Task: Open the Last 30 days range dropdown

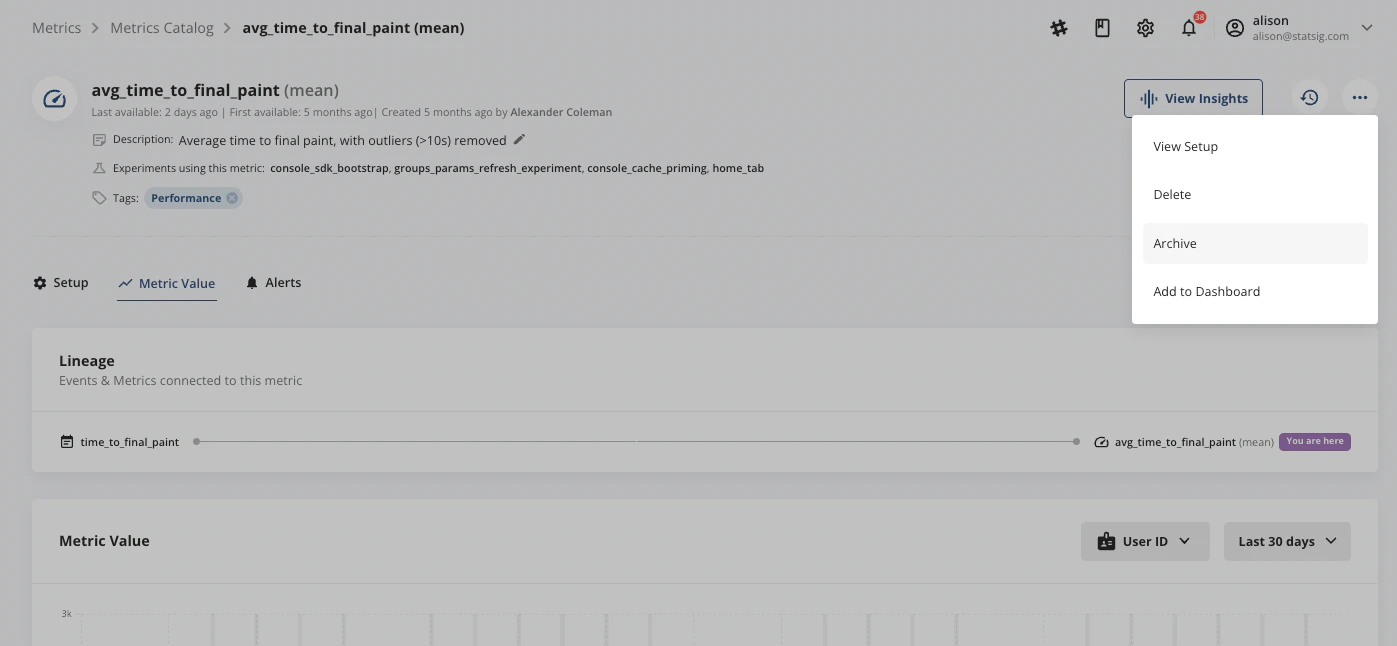Action: tap(1287, 541)
